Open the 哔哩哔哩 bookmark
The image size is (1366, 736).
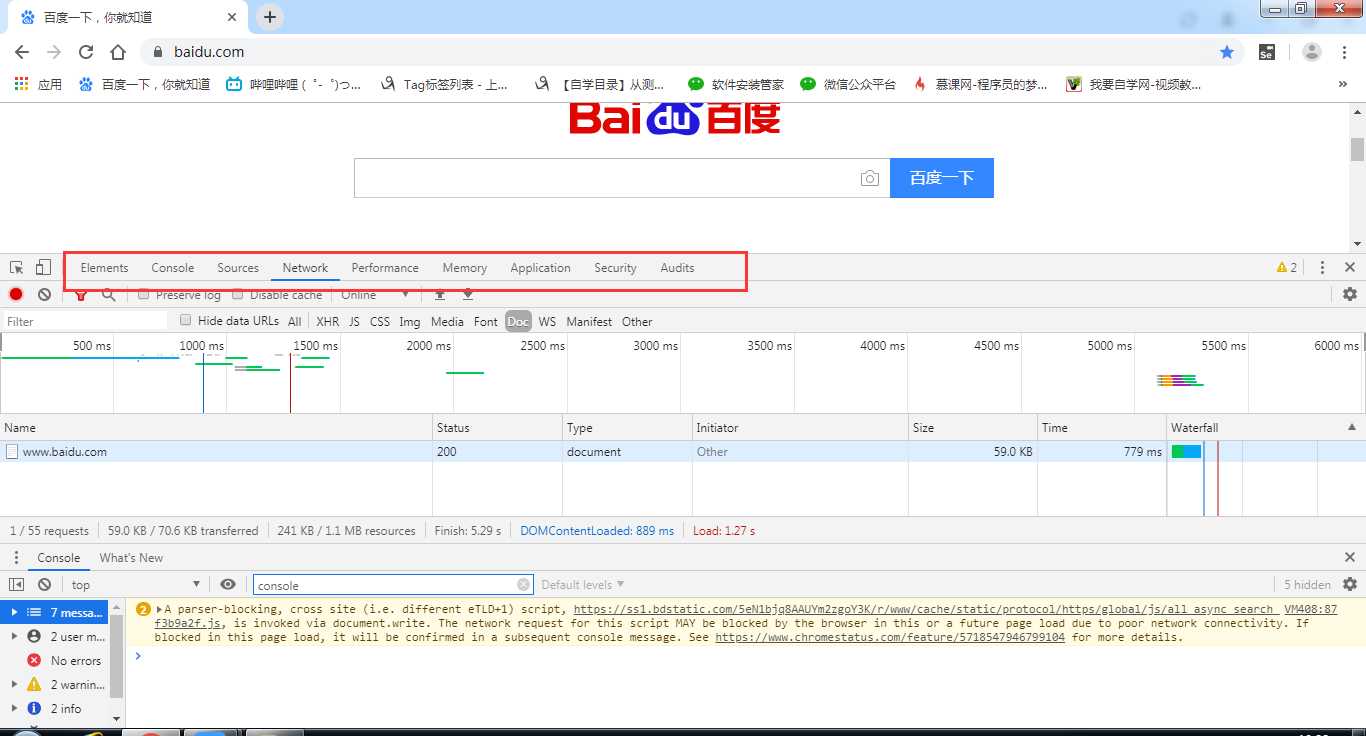[294, 85]
